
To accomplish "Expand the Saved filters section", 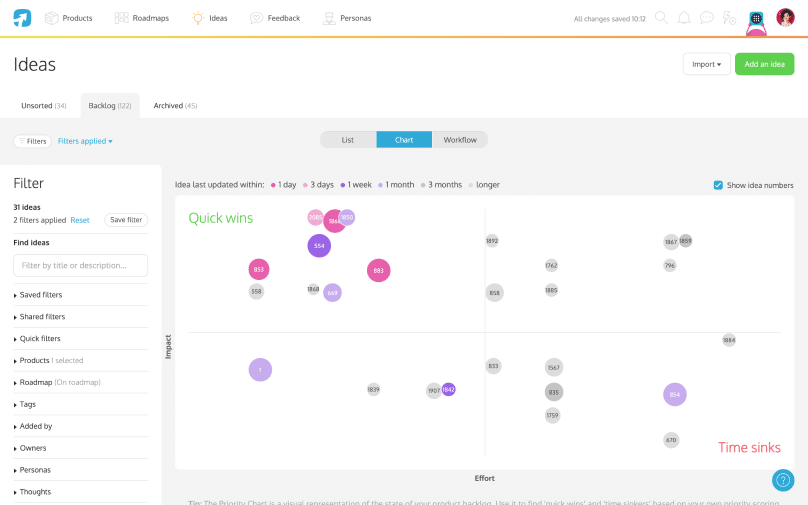I will [40, 295].
